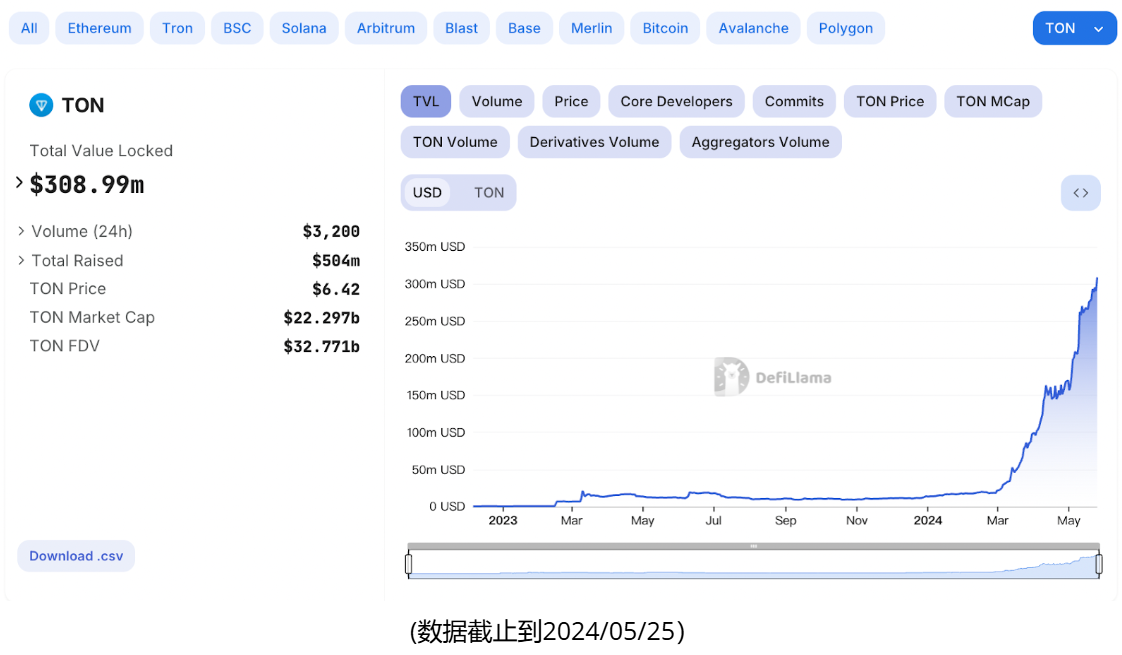Toggle the TON Volume chart option
1122x655 pixels.
[455, 142]
